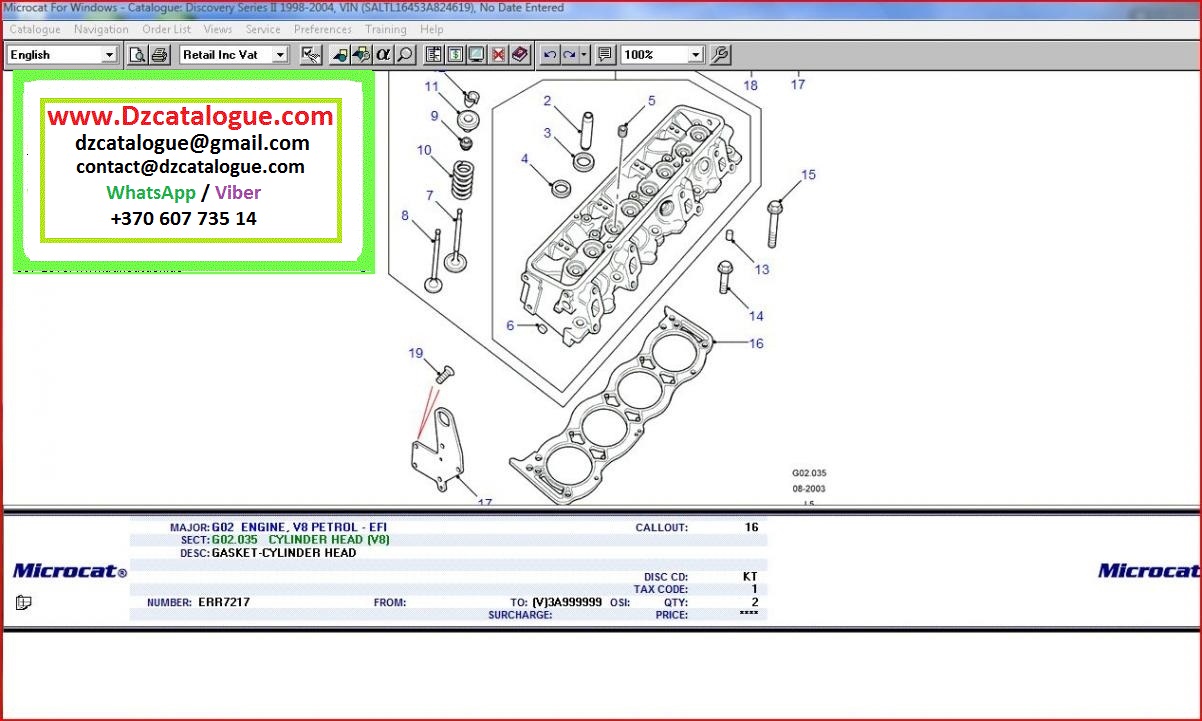Select callout 5 in diagram
The height and width of the screenshot is (721, 1202).
(x=652, y=100)
